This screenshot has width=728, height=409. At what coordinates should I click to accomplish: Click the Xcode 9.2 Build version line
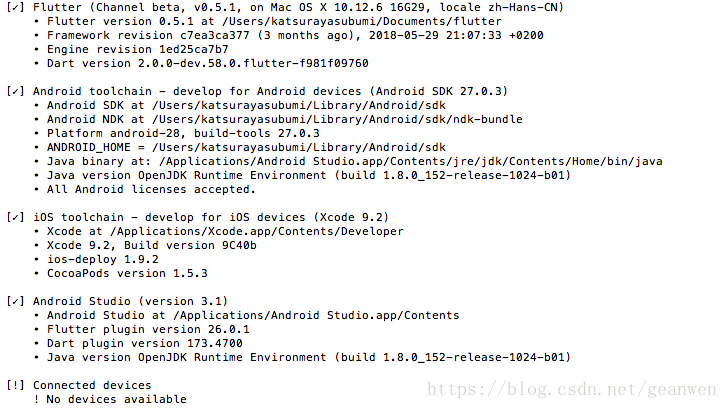click(x=152, y=245)
